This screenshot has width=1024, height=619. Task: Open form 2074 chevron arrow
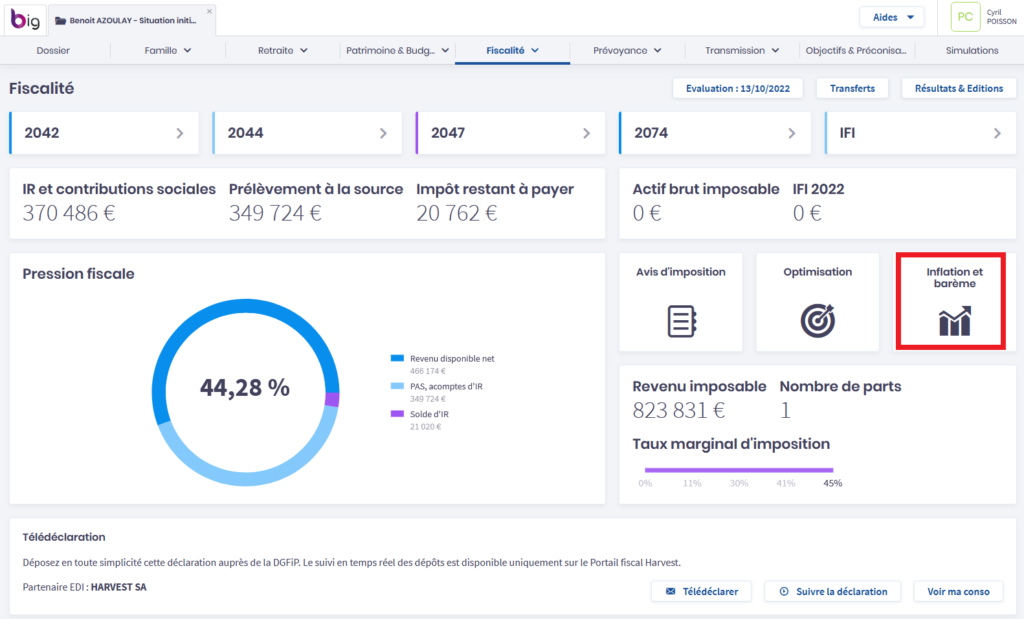pos(792,133)
